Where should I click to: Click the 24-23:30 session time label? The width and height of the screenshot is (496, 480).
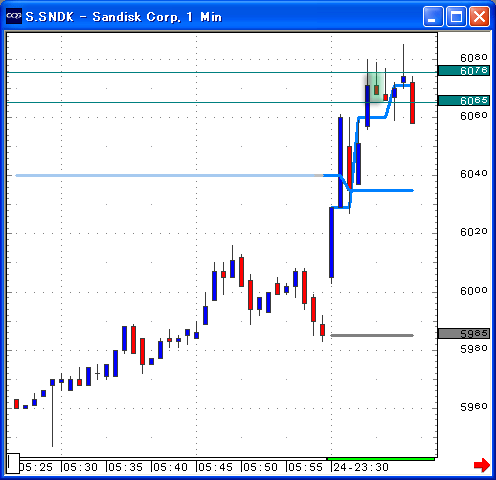click(x=361, y=467)
